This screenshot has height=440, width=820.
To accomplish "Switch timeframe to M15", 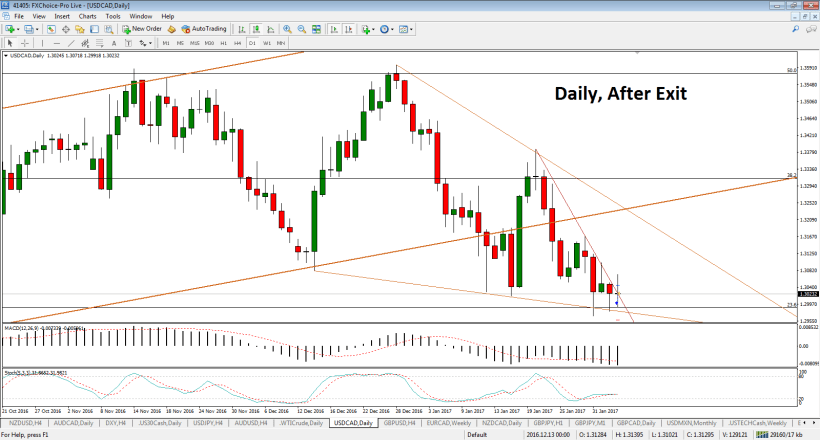I will (x=195, y=43).
